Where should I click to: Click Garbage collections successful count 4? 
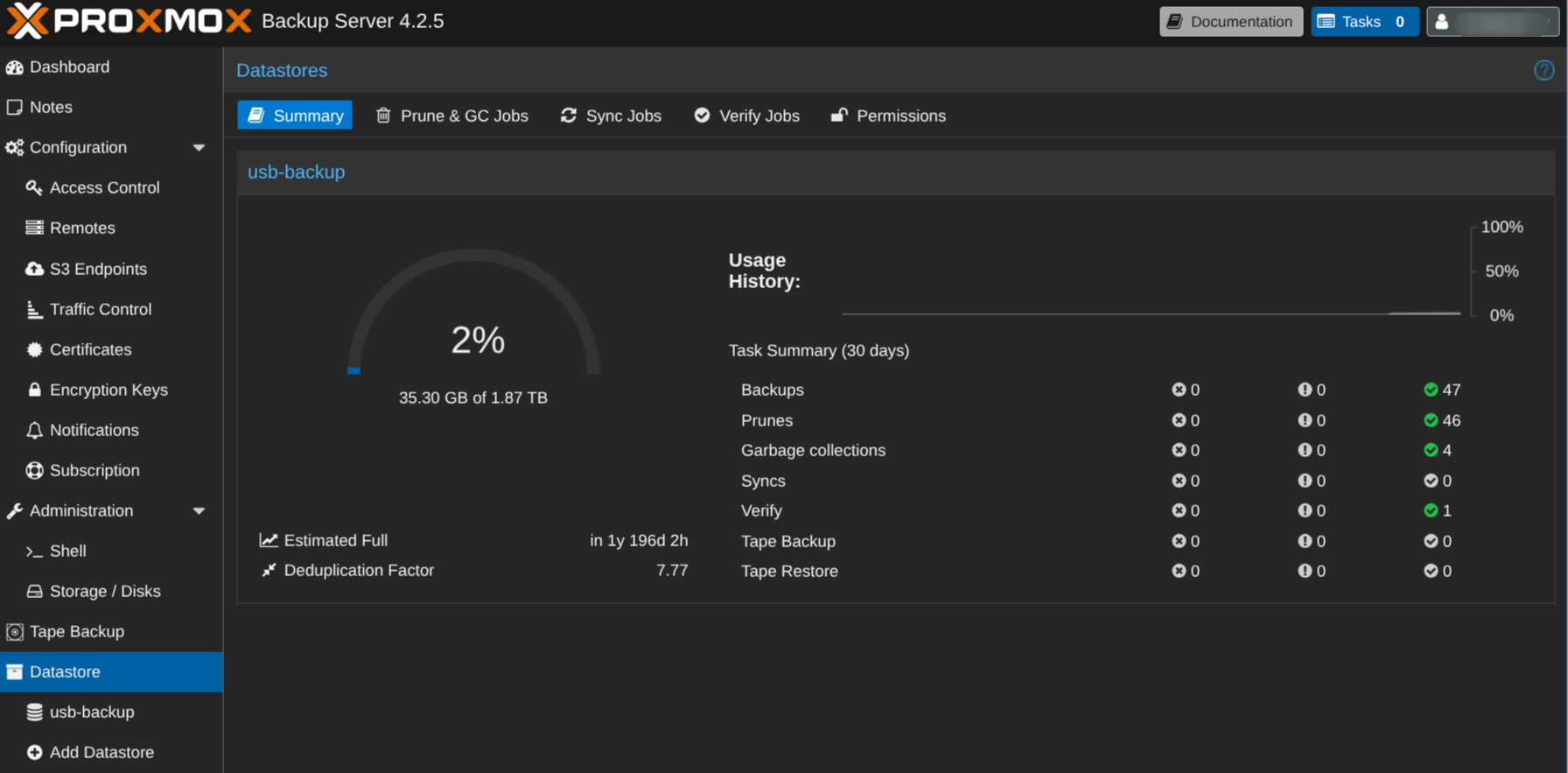[x=1438, y=450]
